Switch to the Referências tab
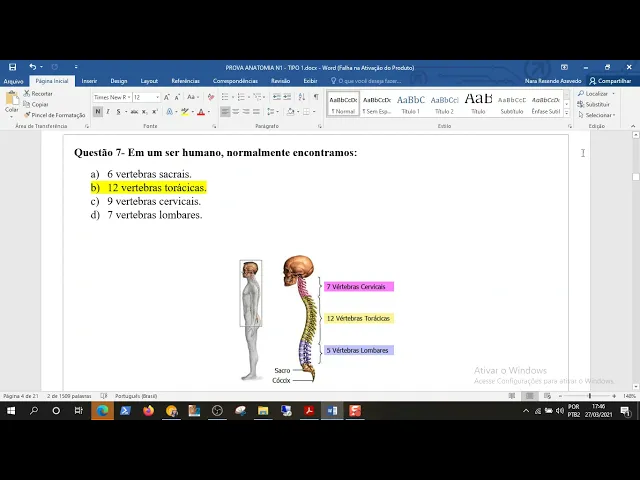 (186, 81)
